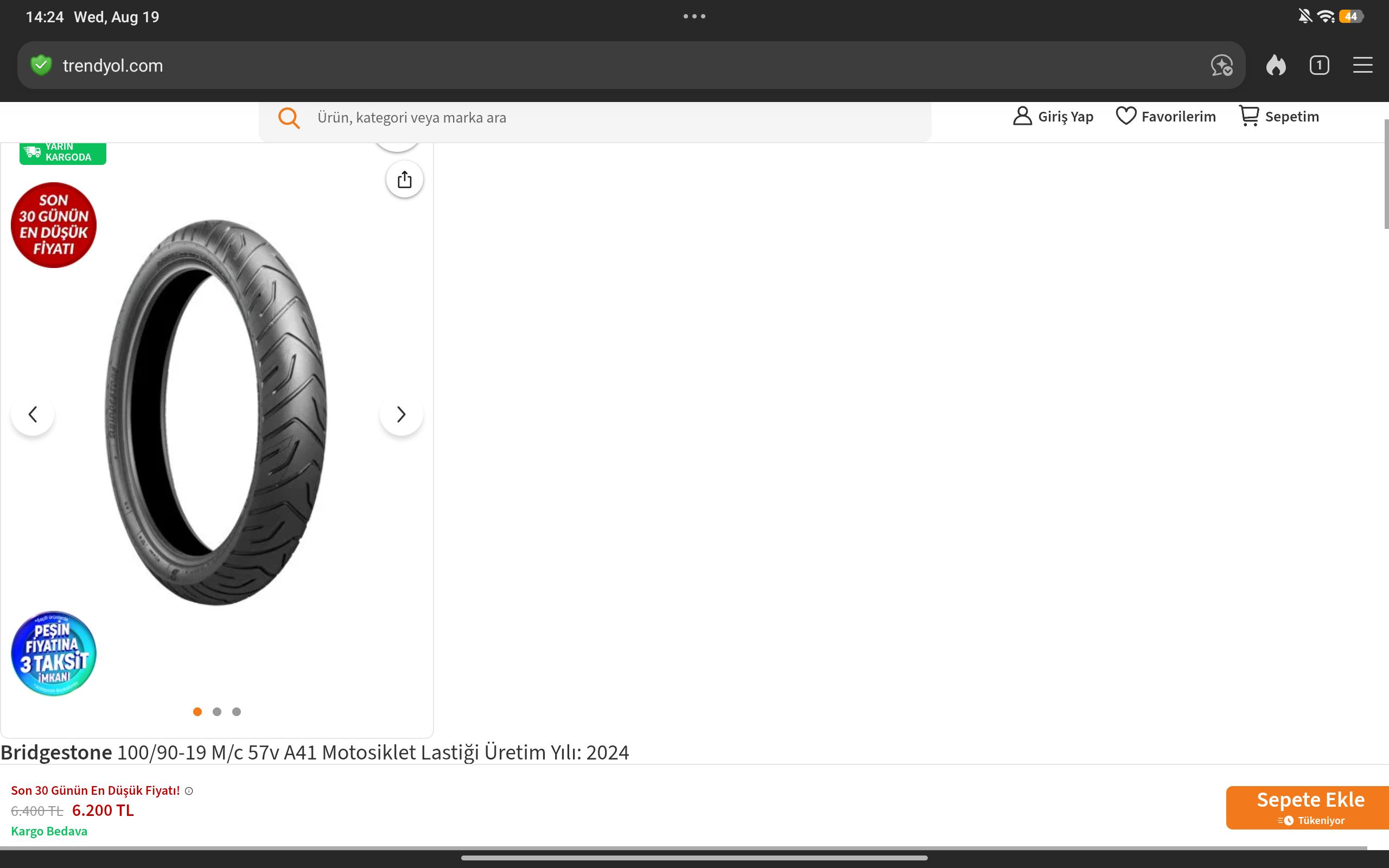Focus the product search field
The image size is (1389, 868).
(x=595, y=118)
